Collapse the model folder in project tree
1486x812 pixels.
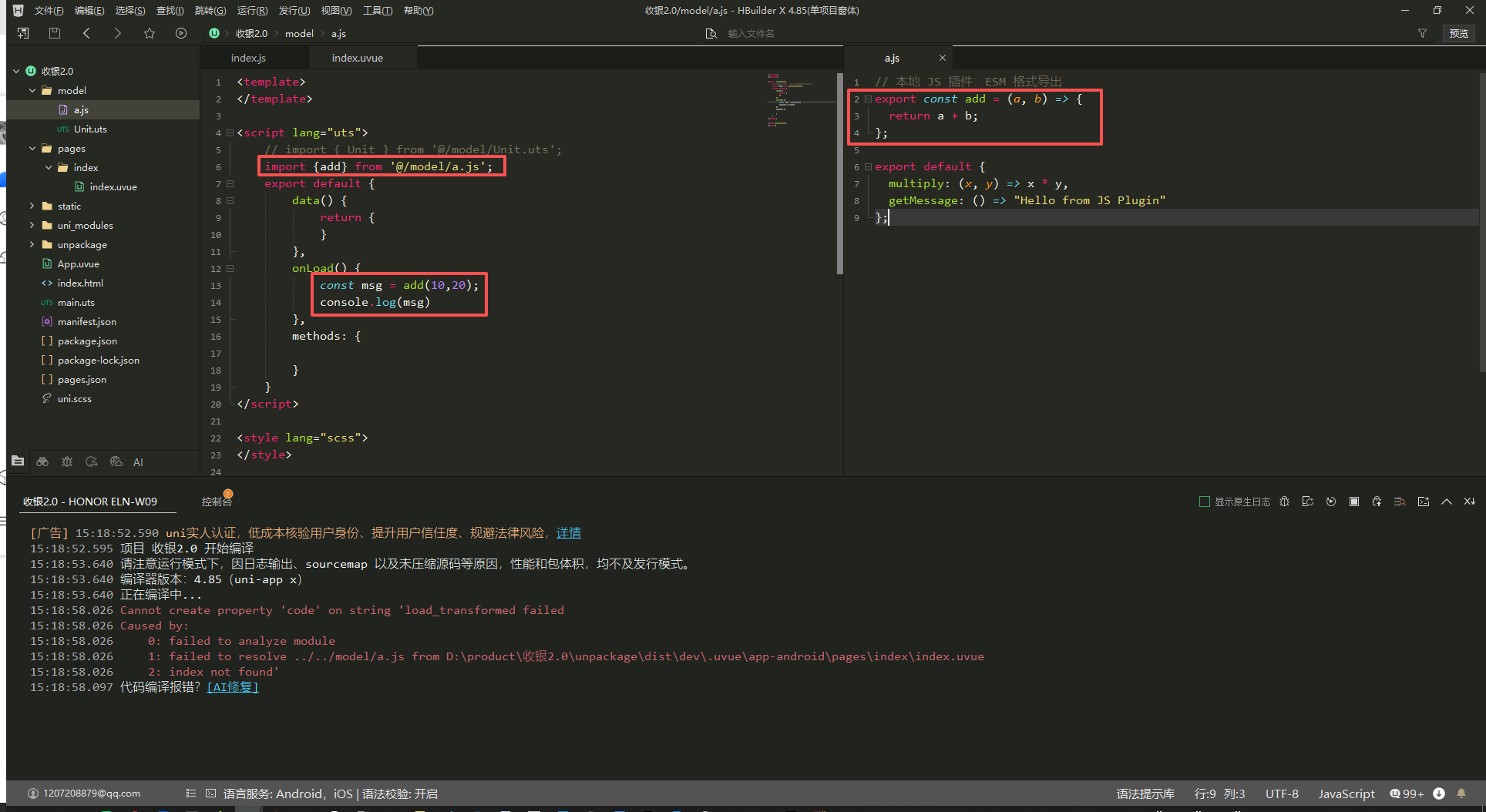coord(32,90)
